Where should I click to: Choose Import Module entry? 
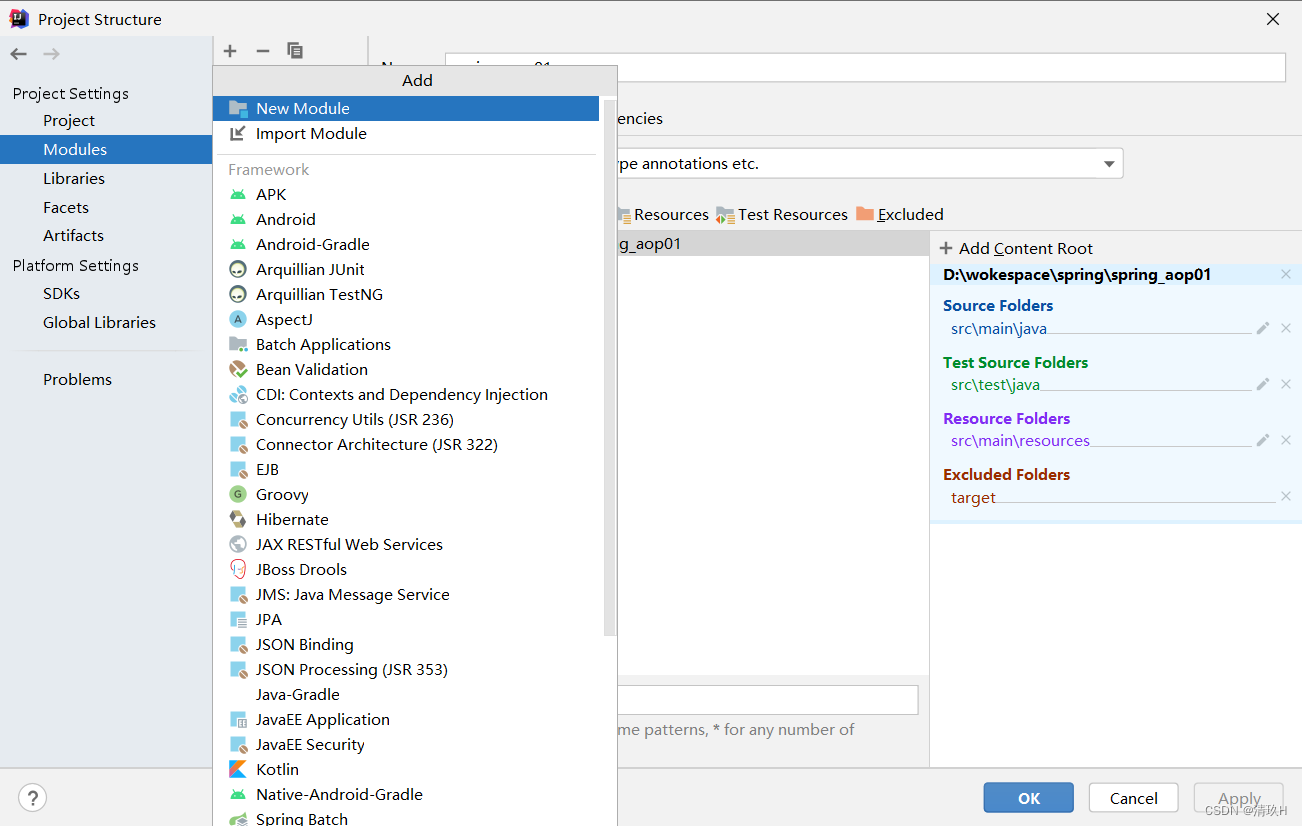pos(406,133)
